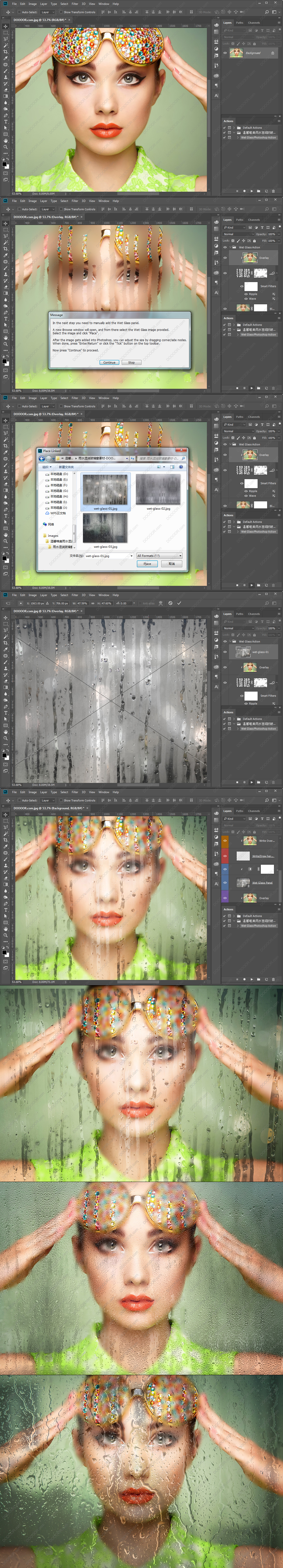Hide the Background layer in the single-layer window

pos(225,53)
